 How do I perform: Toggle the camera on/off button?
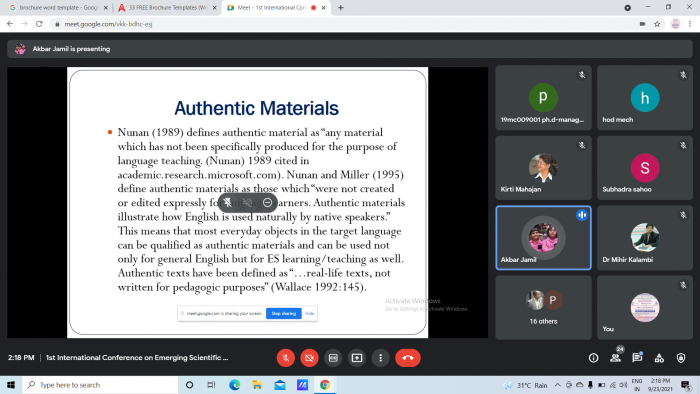coord(309,358)
